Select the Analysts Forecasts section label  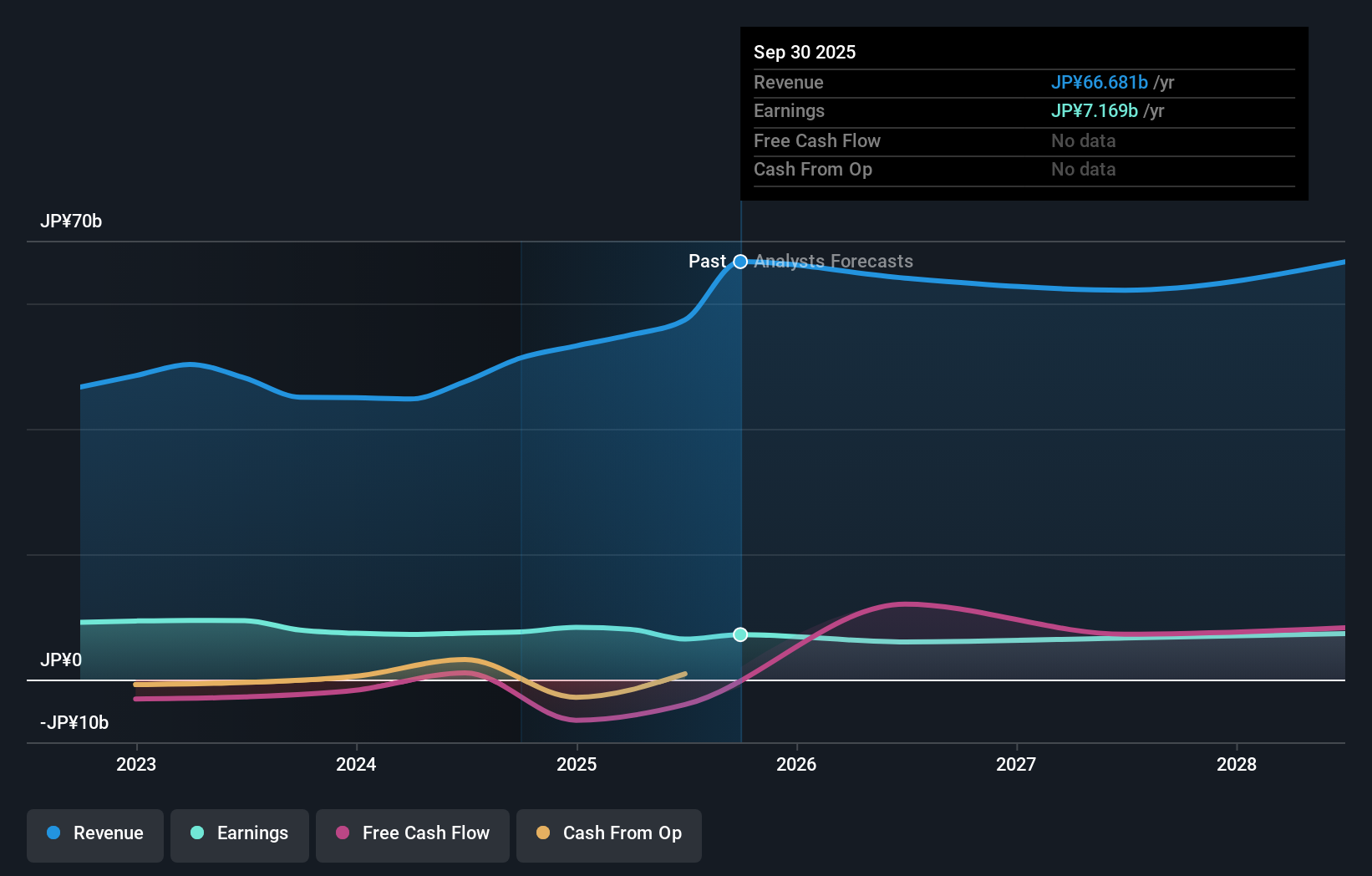tap(833, 261)
